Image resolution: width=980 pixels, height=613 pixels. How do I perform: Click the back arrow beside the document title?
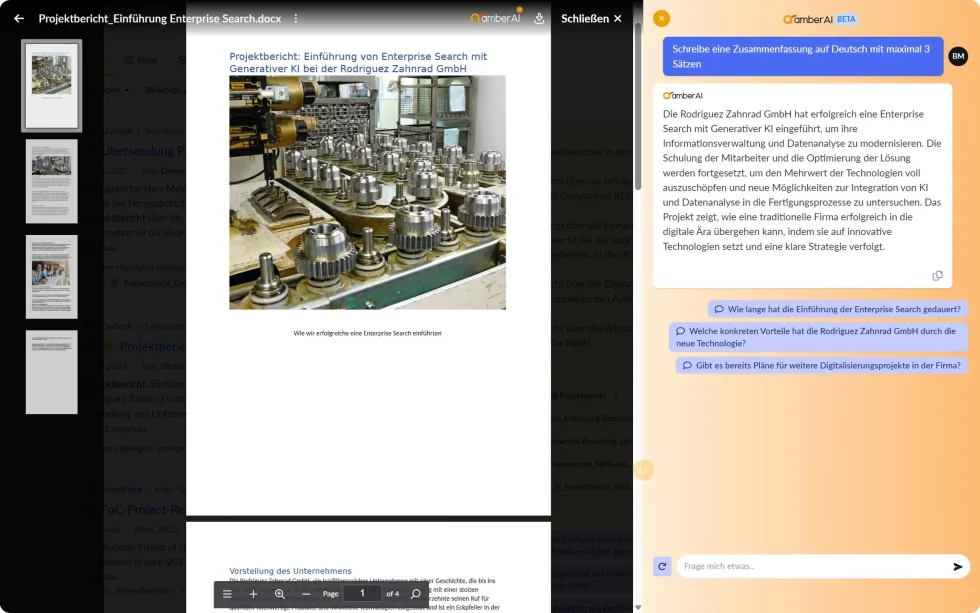(x=19, y=18)
